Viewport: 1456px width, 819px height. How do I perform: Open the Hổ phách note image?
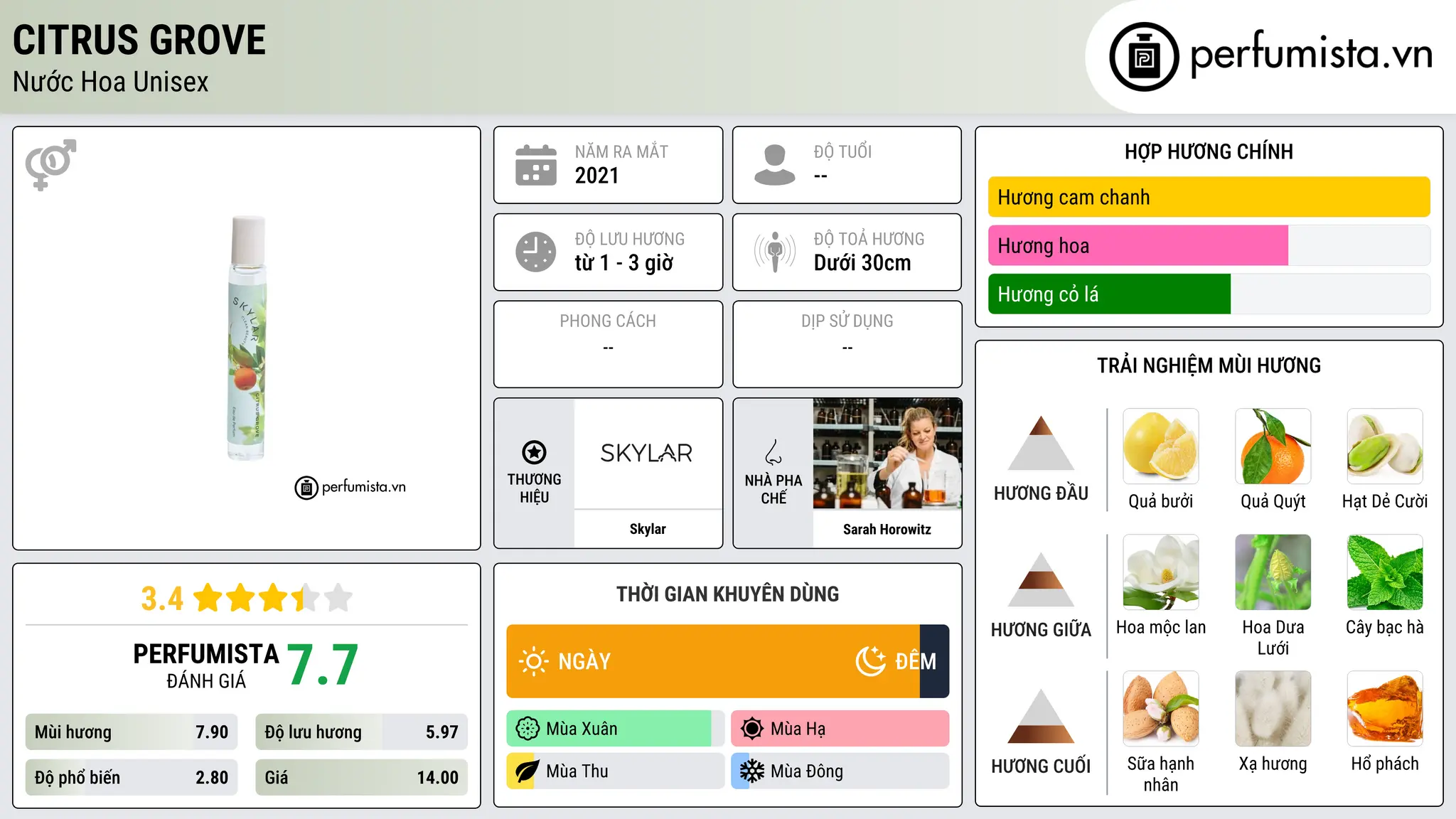pos(1385,709)
